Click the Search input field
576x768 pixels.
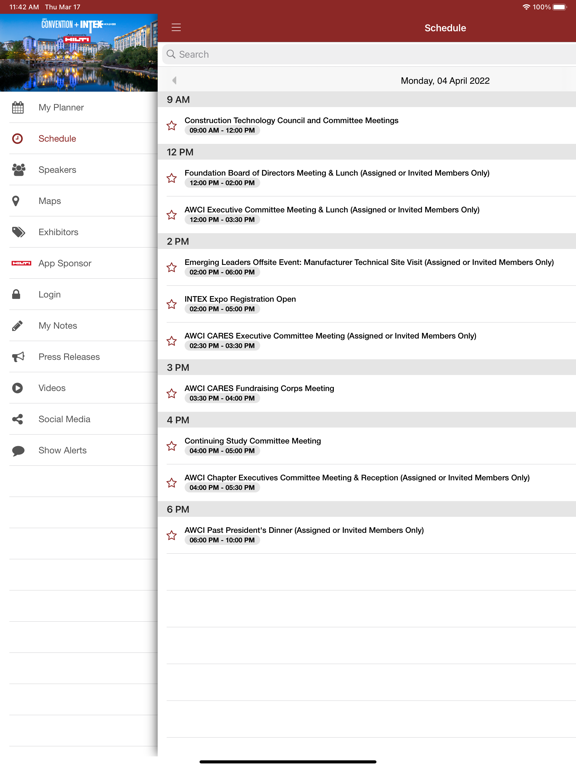pos(369,54)
